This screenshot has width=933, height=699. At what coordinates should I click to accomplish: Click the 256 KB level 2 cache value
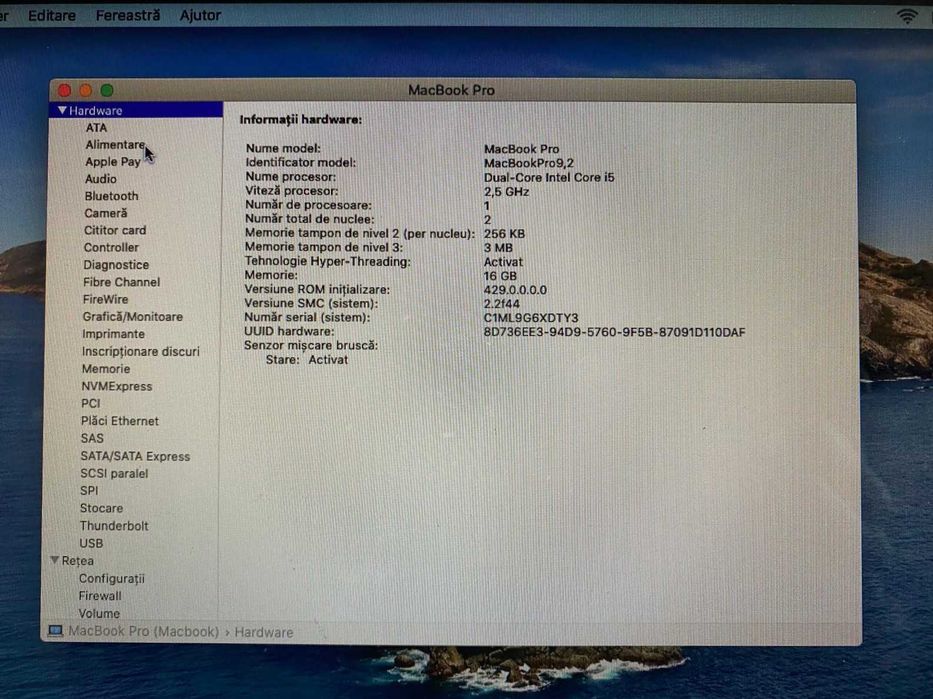coord(504,234)
